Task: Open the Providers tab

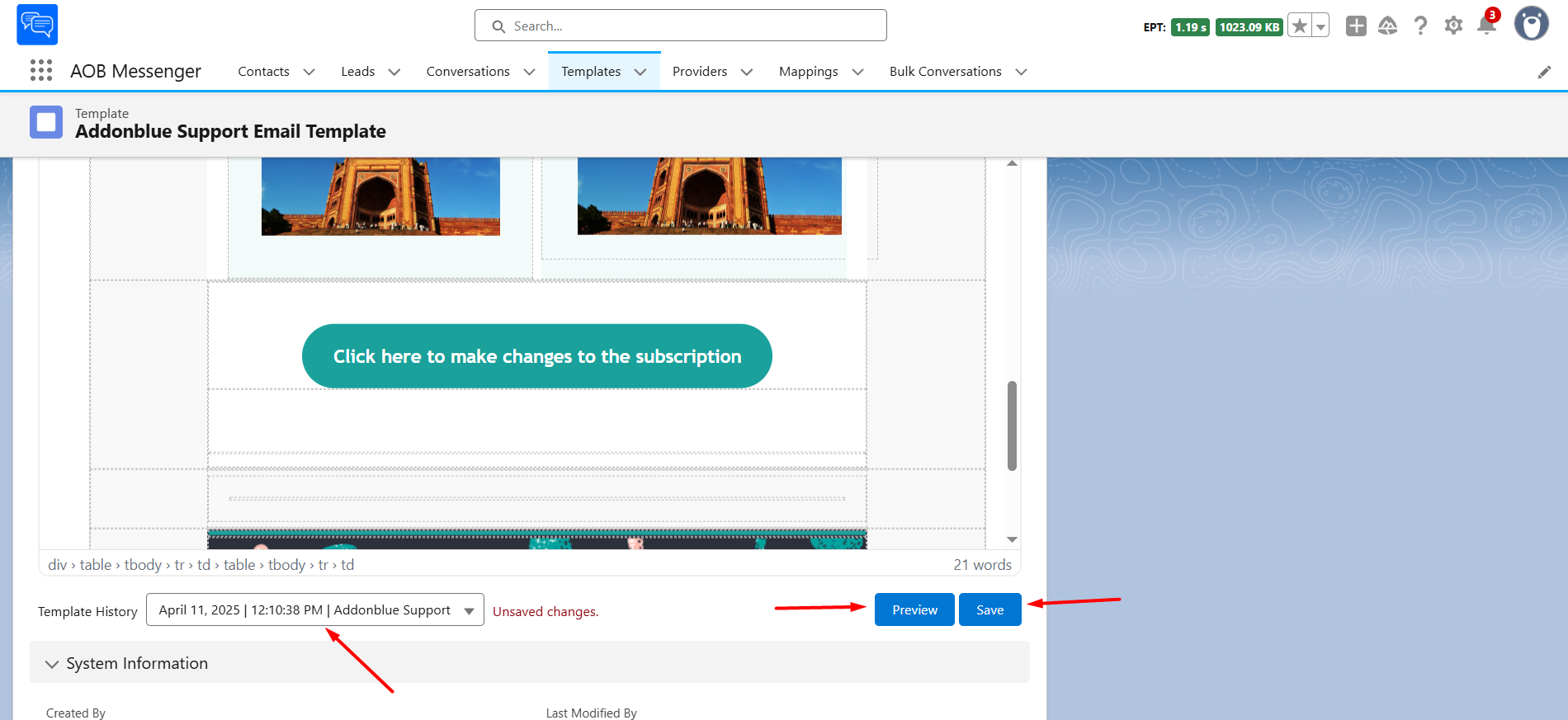Action: pos(700,72)
